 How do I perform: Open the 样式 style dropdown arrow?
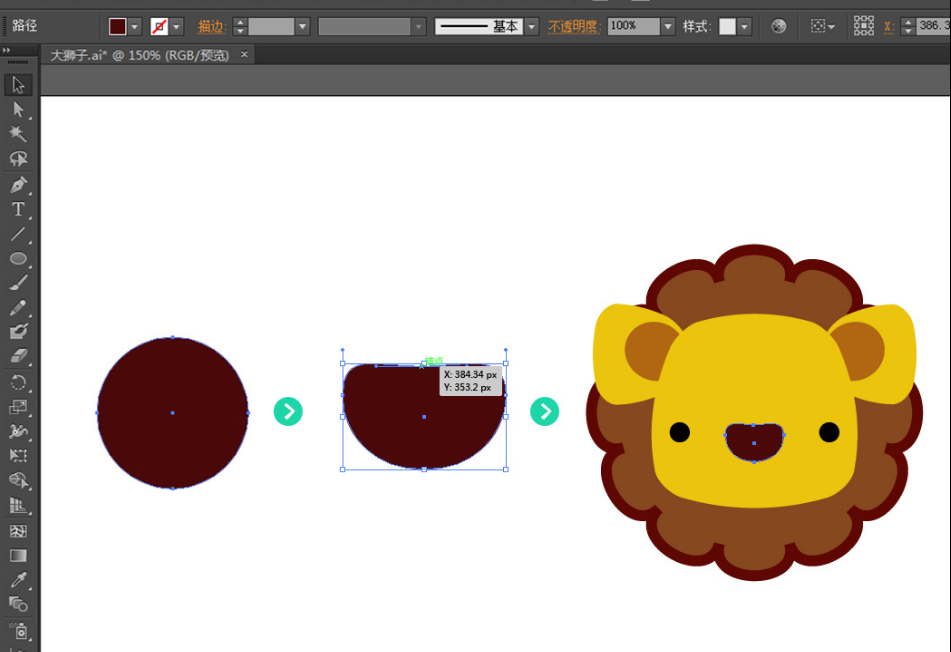[x=745, y=26]
